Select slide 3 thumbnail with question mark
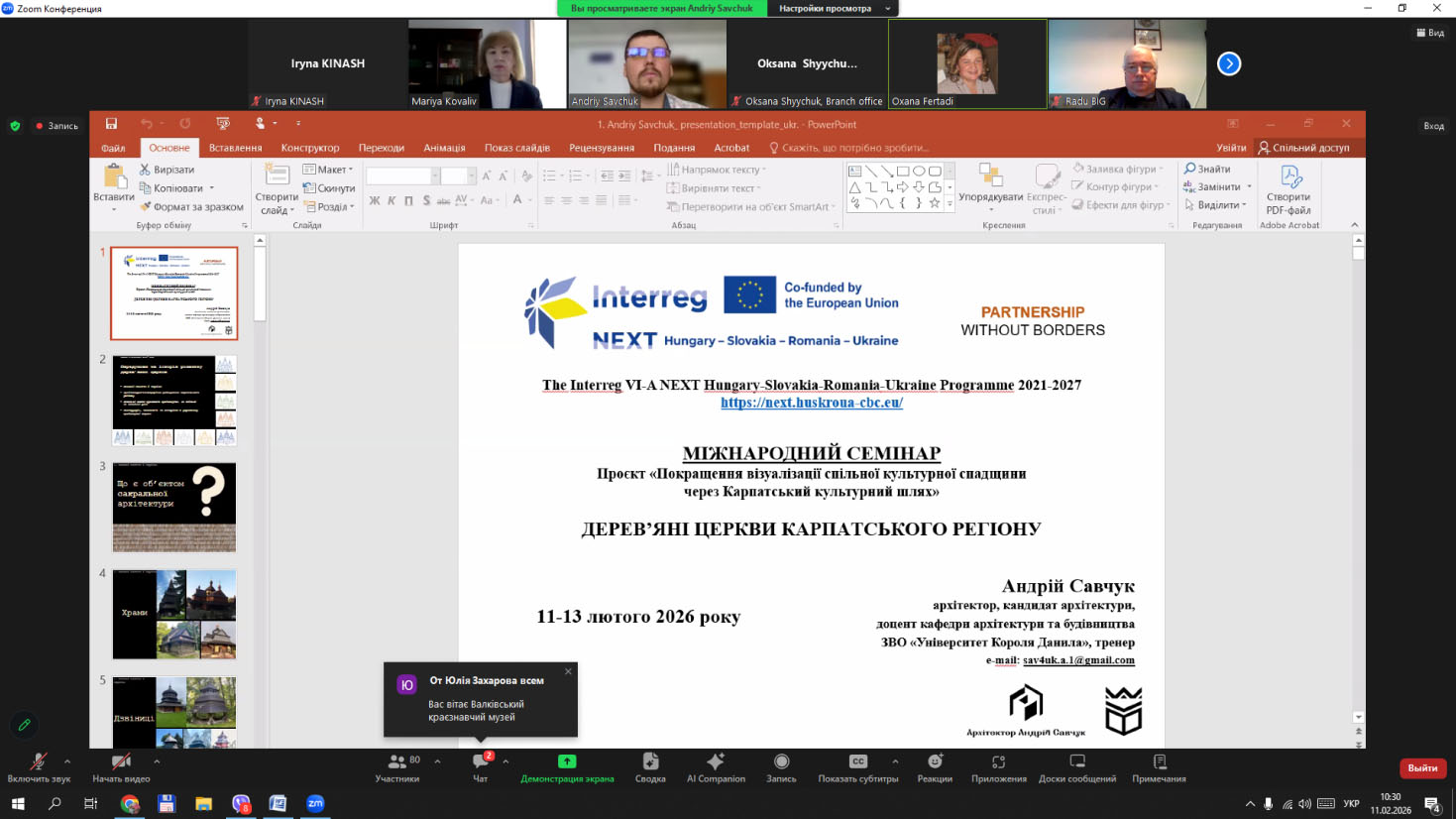 [x=174, y=507]
